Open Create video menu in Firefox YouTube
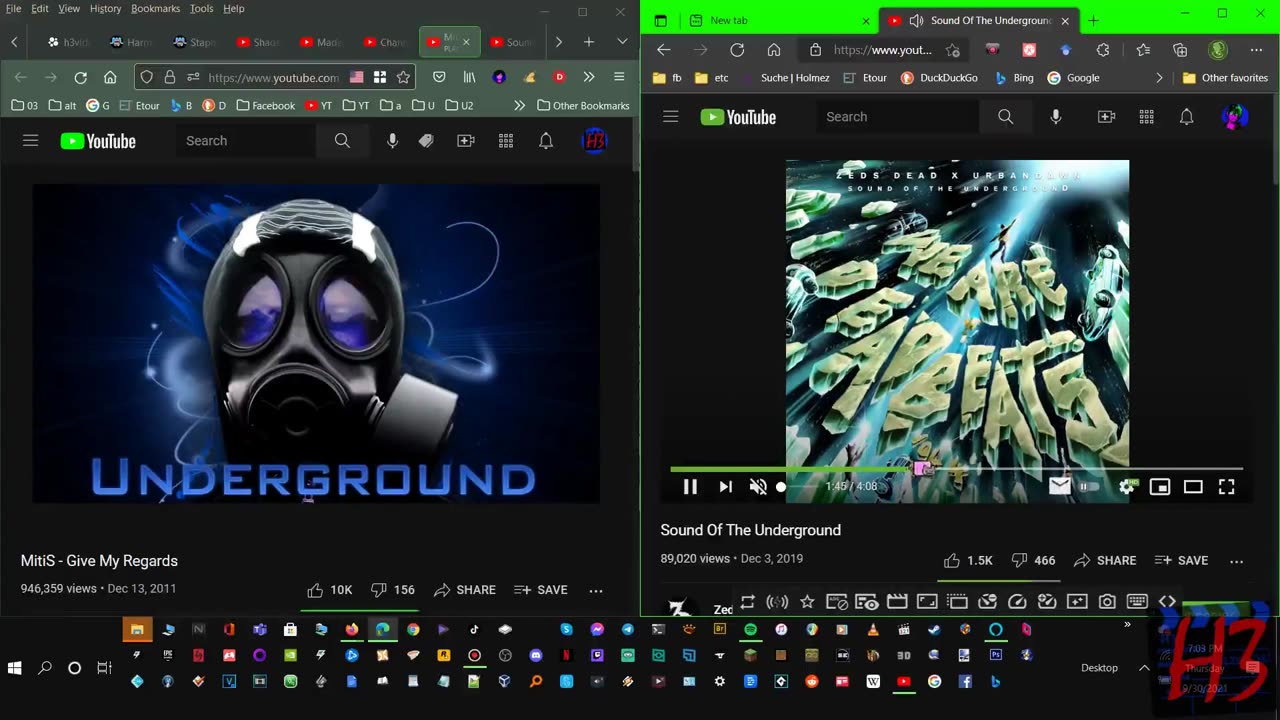Viewport: 1280px width, 720px height. click(466, 141)
